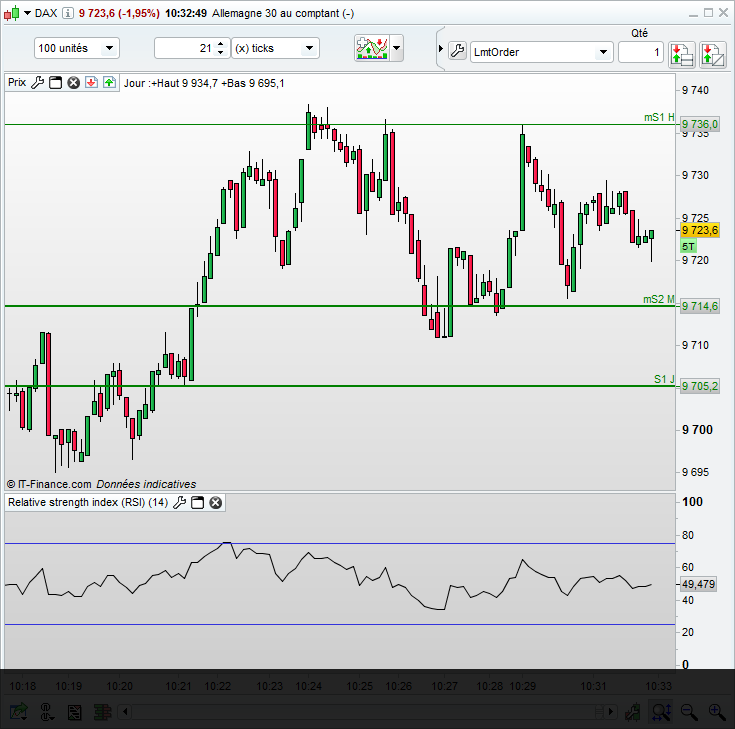Open the instrument dropdown arrow beside DAX
Image resolution: width=735 pixels, height=729 pixels.
27,13
